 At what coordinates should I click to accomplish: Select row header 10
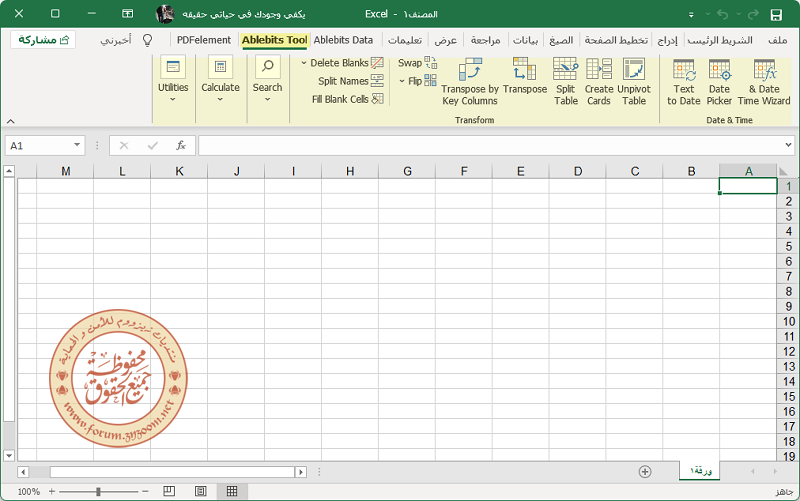tap(788, 321)
